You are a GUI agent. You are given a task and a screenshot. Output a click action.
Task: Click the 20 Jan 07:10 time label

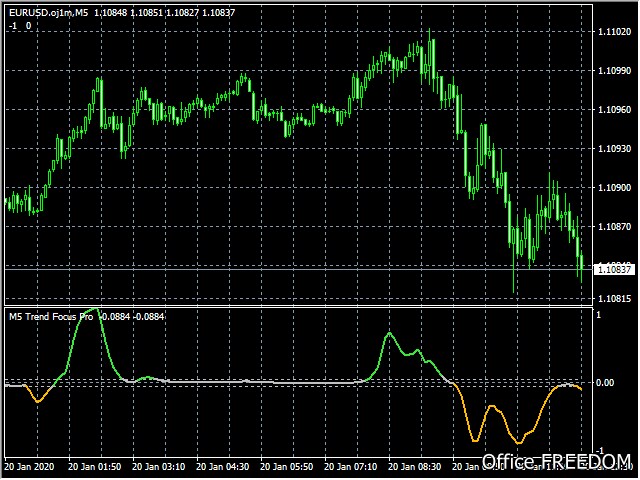[x=351, y=467]
